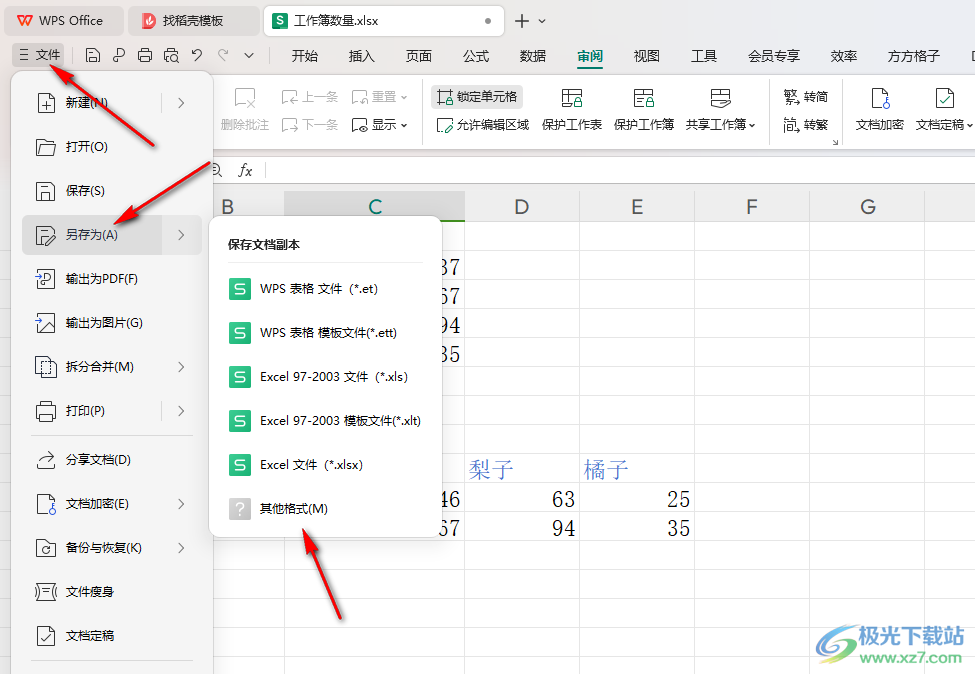The height and width of the screenshot is (674, 975).
Task: Expand the 拆分合并 submenu arrow
Action: (x=182, y=367)
